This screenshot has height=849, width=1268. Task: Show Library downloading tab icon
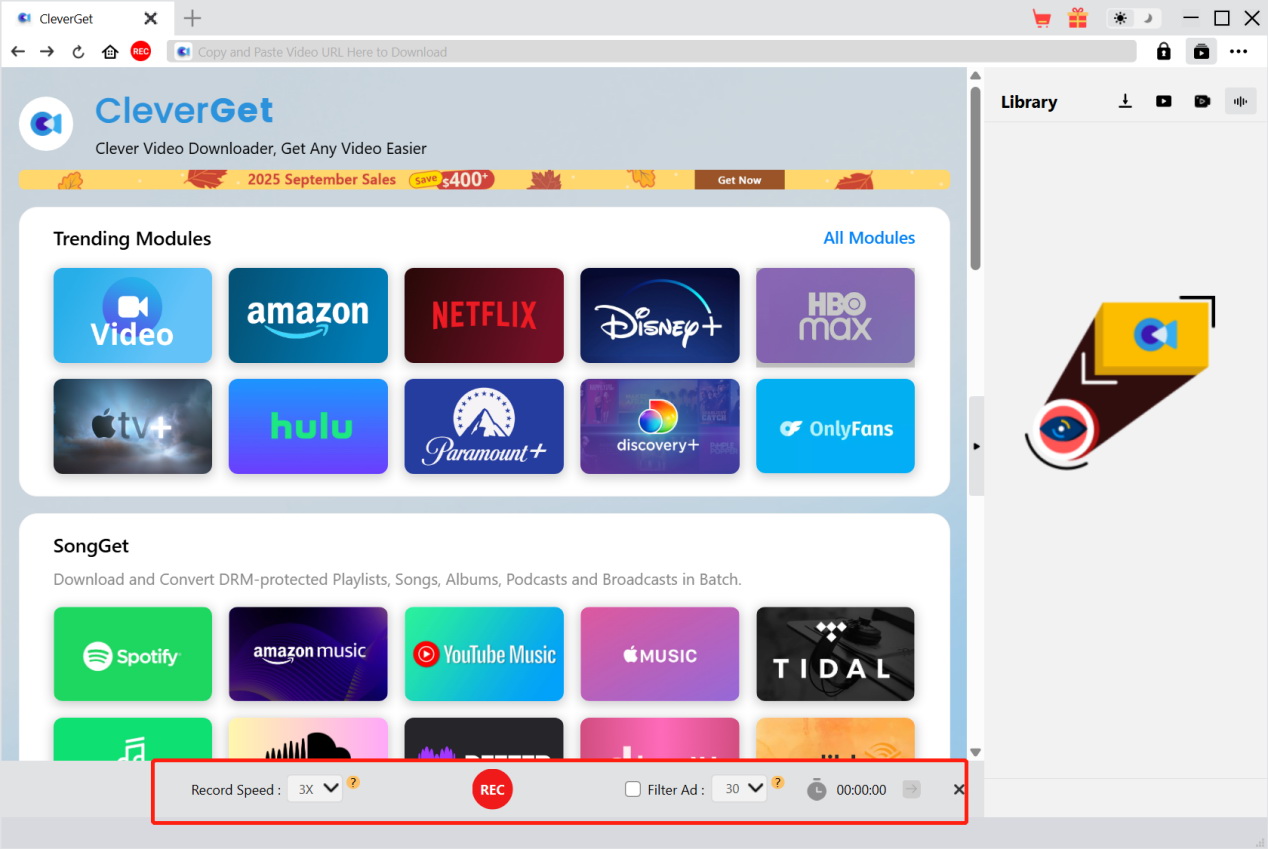coord(1125,101)
